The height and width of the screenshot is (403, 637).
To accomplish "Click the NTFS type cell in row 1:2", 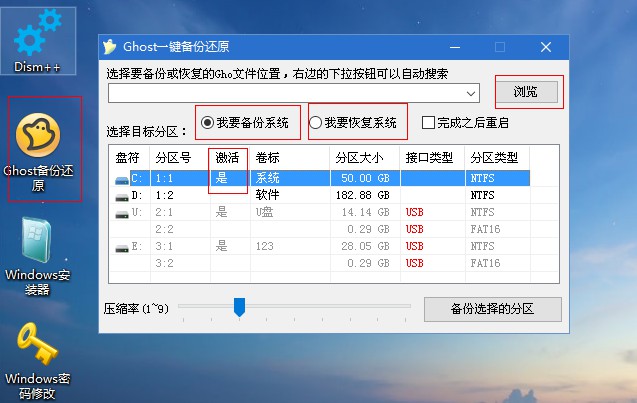I will (482, 195).
